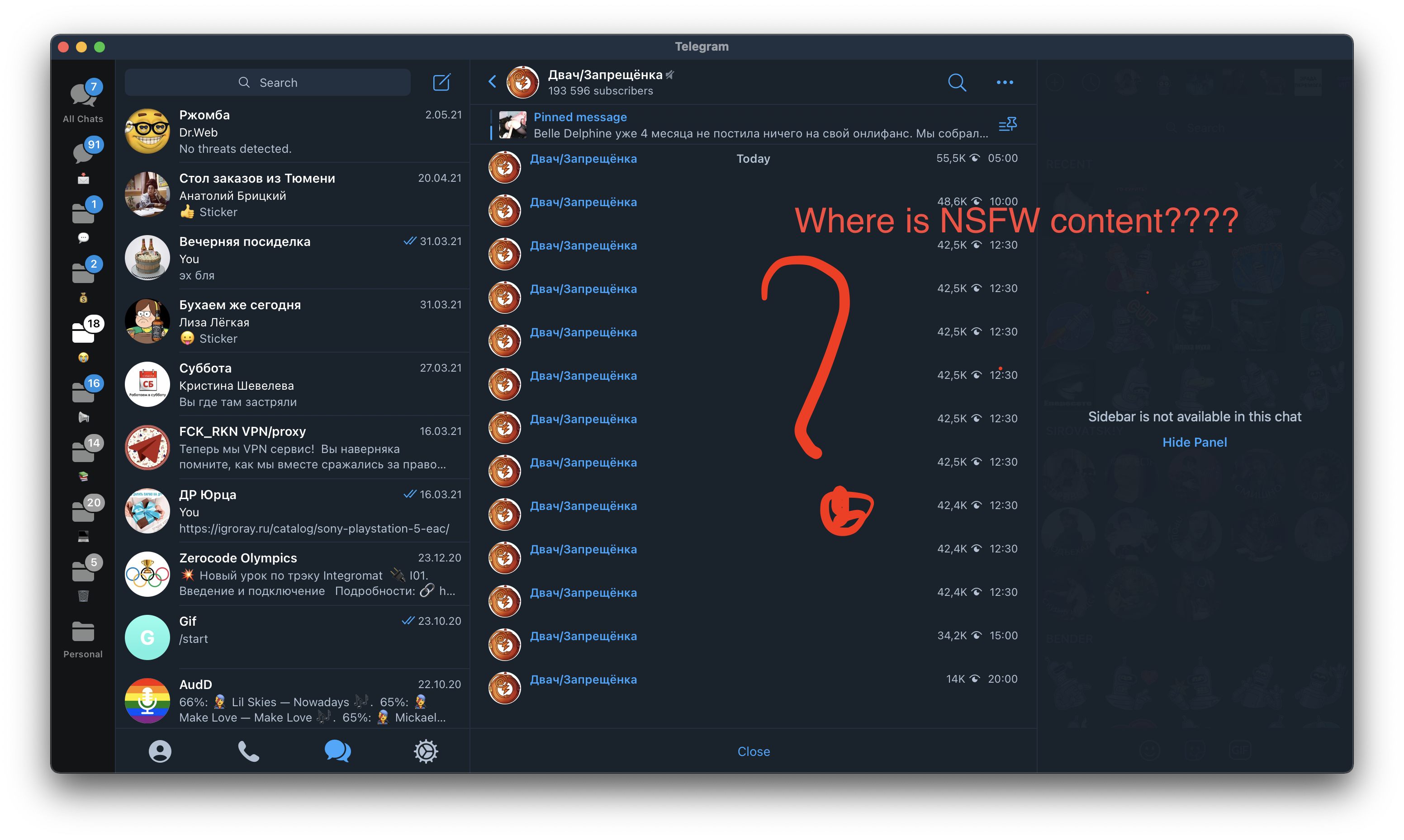Click the Двач/Запрещёнка channel header avatar
This screenshot has height=840, width=1404.
tap(522, 83)
